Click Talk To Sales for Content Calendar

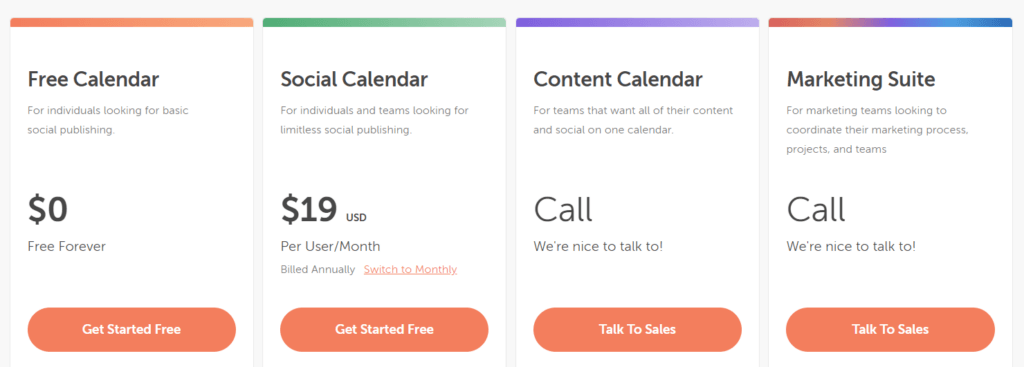pyautogui.click(x=637, y=330)
